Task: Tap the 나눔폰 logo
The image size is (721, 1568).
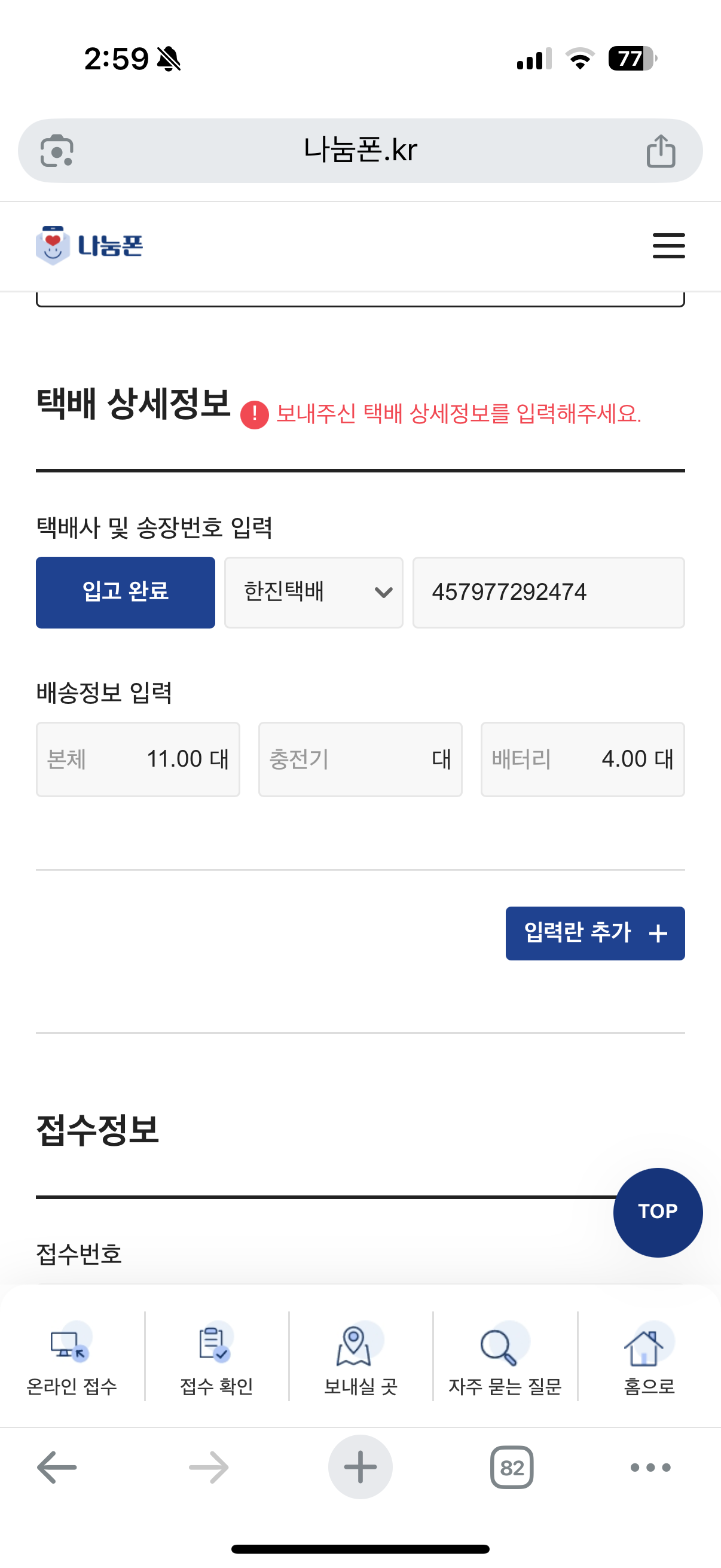Action: pyautogui.click(x=90, y=246)
